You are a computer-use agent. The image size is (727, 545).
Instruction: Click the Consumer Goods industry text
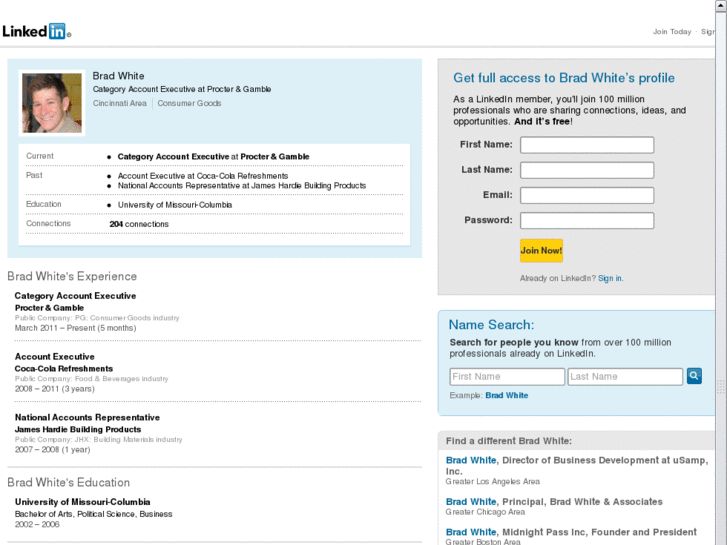(x=189, y=103)
